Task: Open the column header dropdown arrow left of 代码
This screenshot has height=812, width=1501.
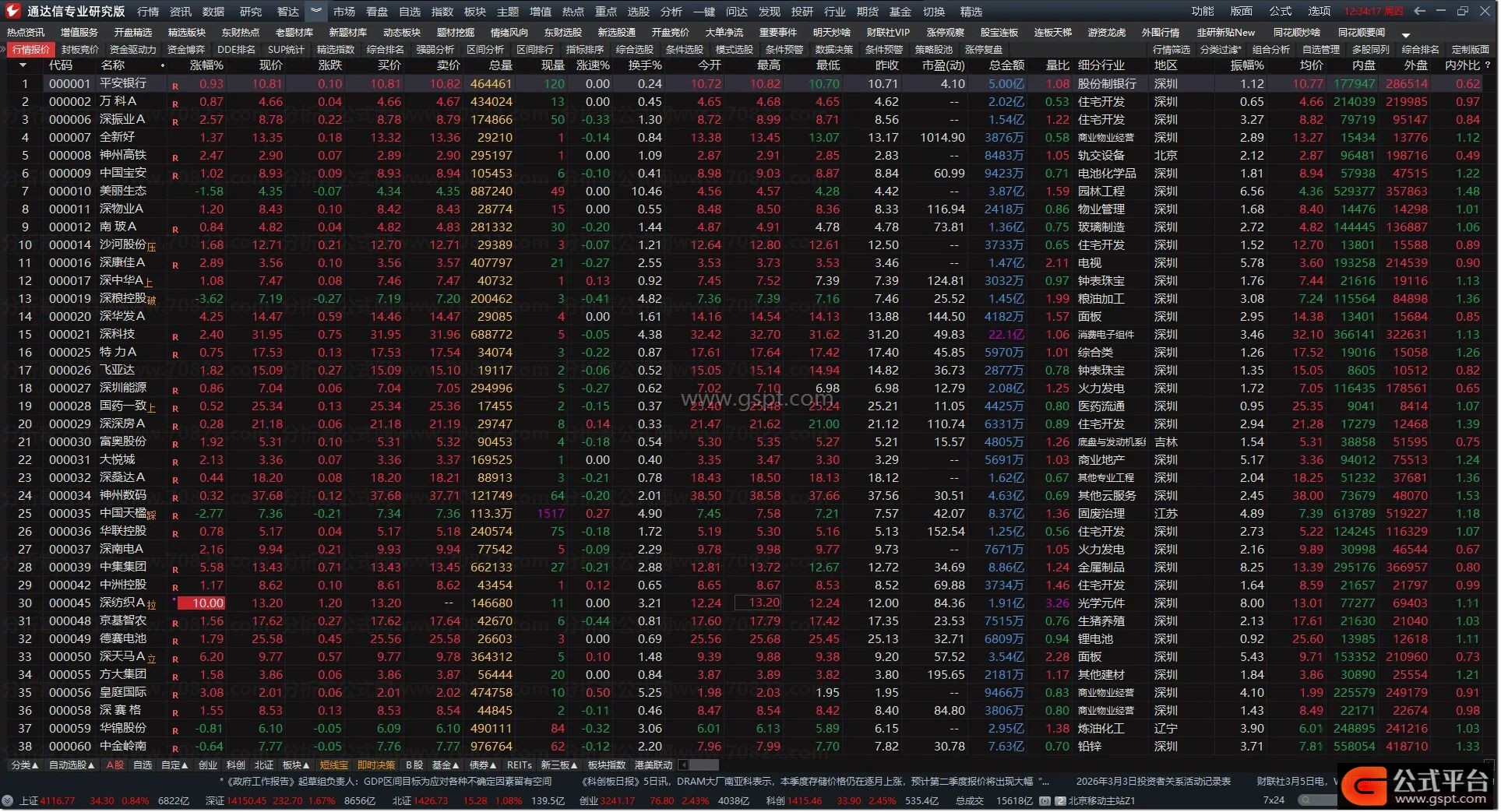Action: pos(23,65)
